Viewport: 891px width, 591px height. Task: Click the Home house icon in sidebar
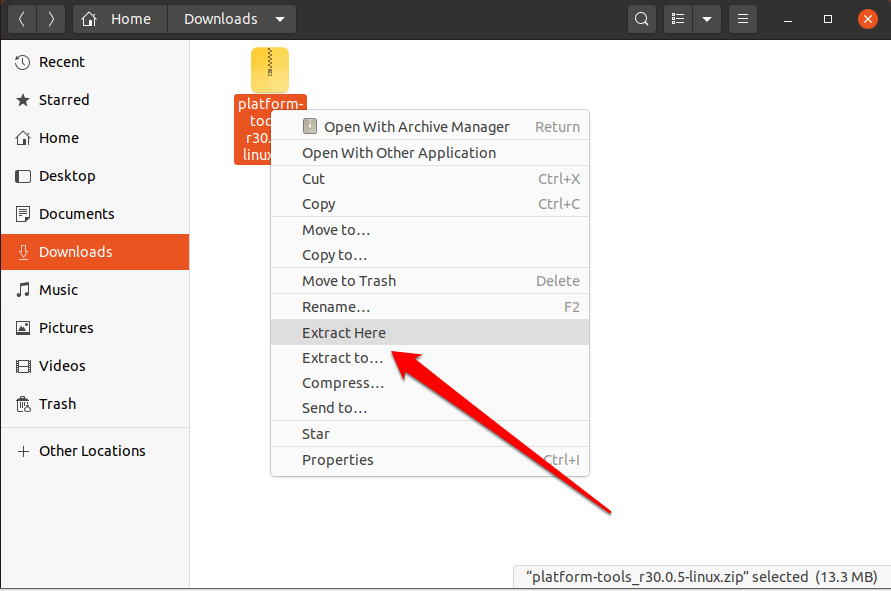coord(23,138)
